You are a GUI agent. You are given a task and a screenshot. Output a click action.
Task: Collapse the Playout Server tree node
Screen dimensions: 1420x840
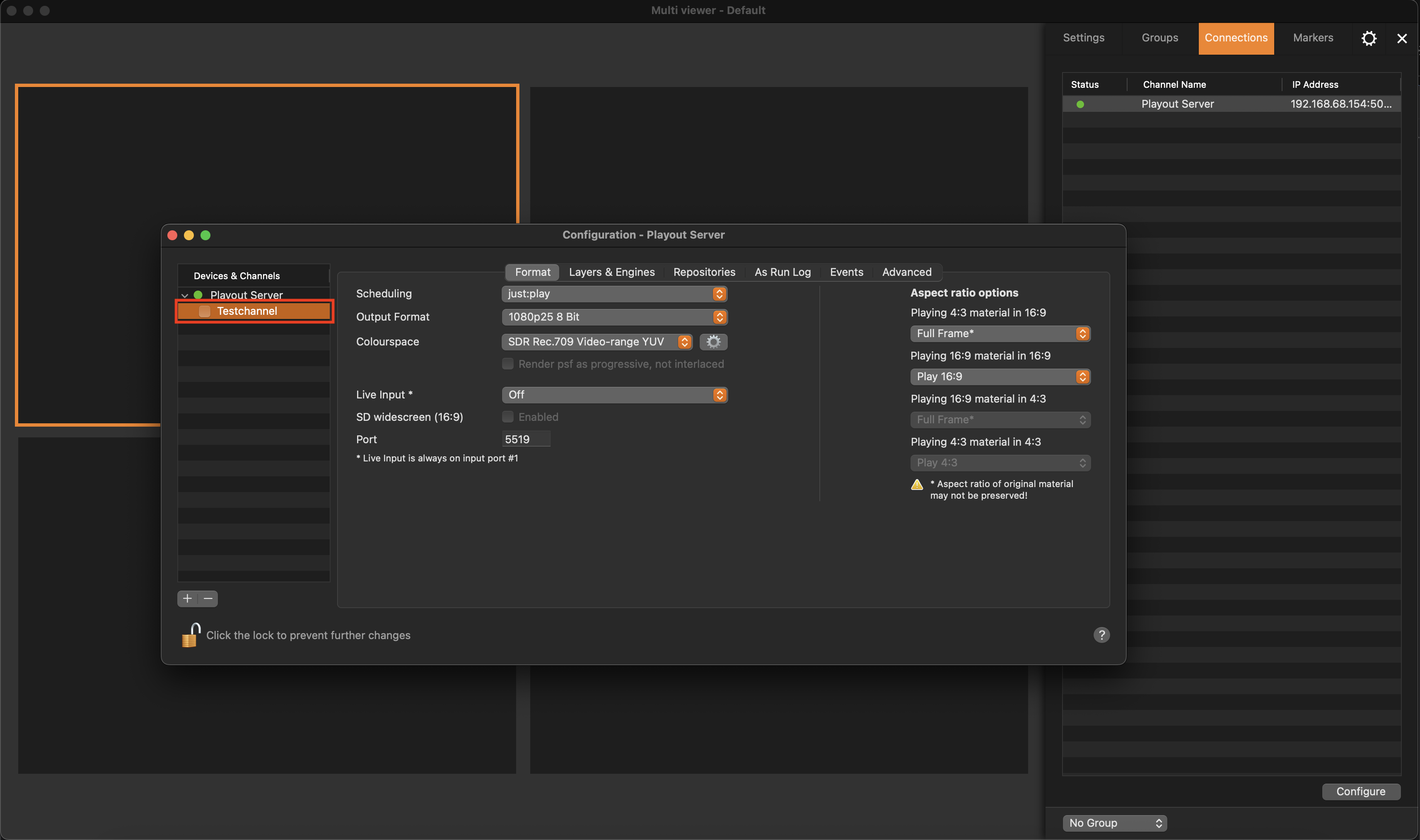pyautogui.click(x=184, y=295)
